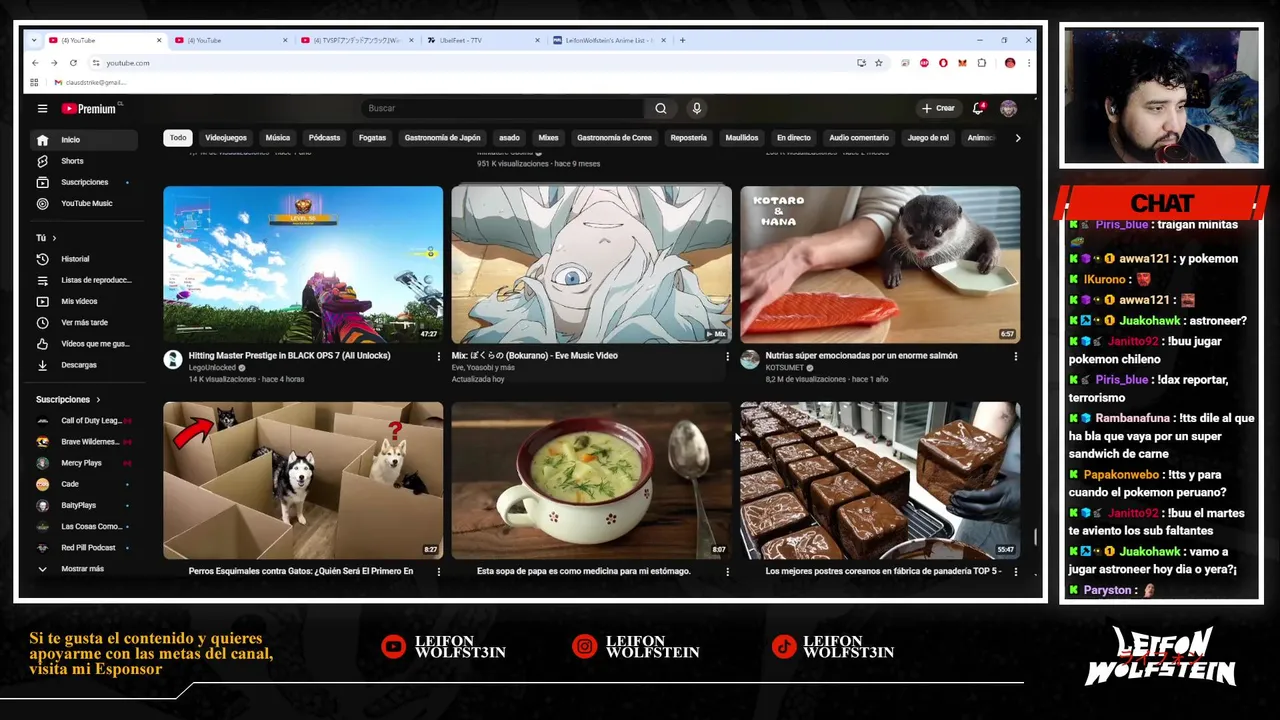Open options menu for Nutrias salmón video

[x=1016, y=356]
